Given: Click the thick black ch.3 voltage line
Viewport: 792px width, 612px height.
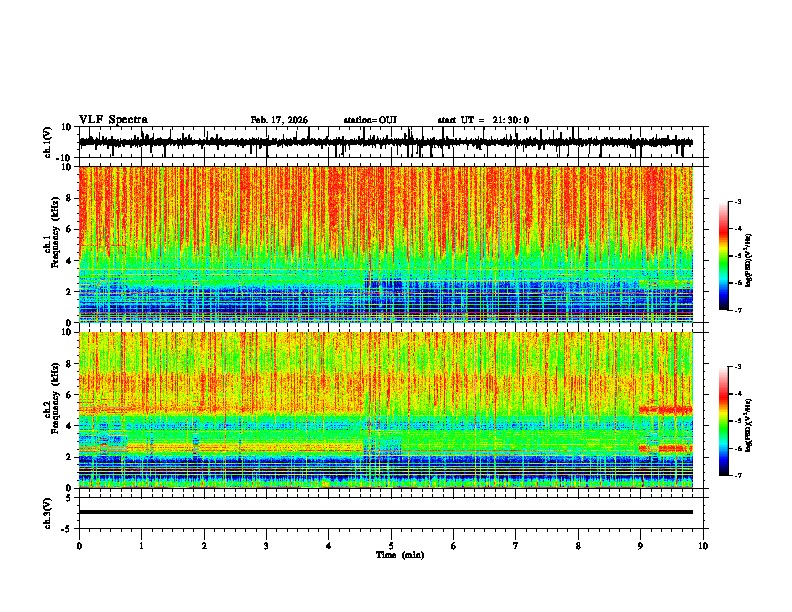Looking at the screenshot, I should pyautogui.click(x=386, y=512).
